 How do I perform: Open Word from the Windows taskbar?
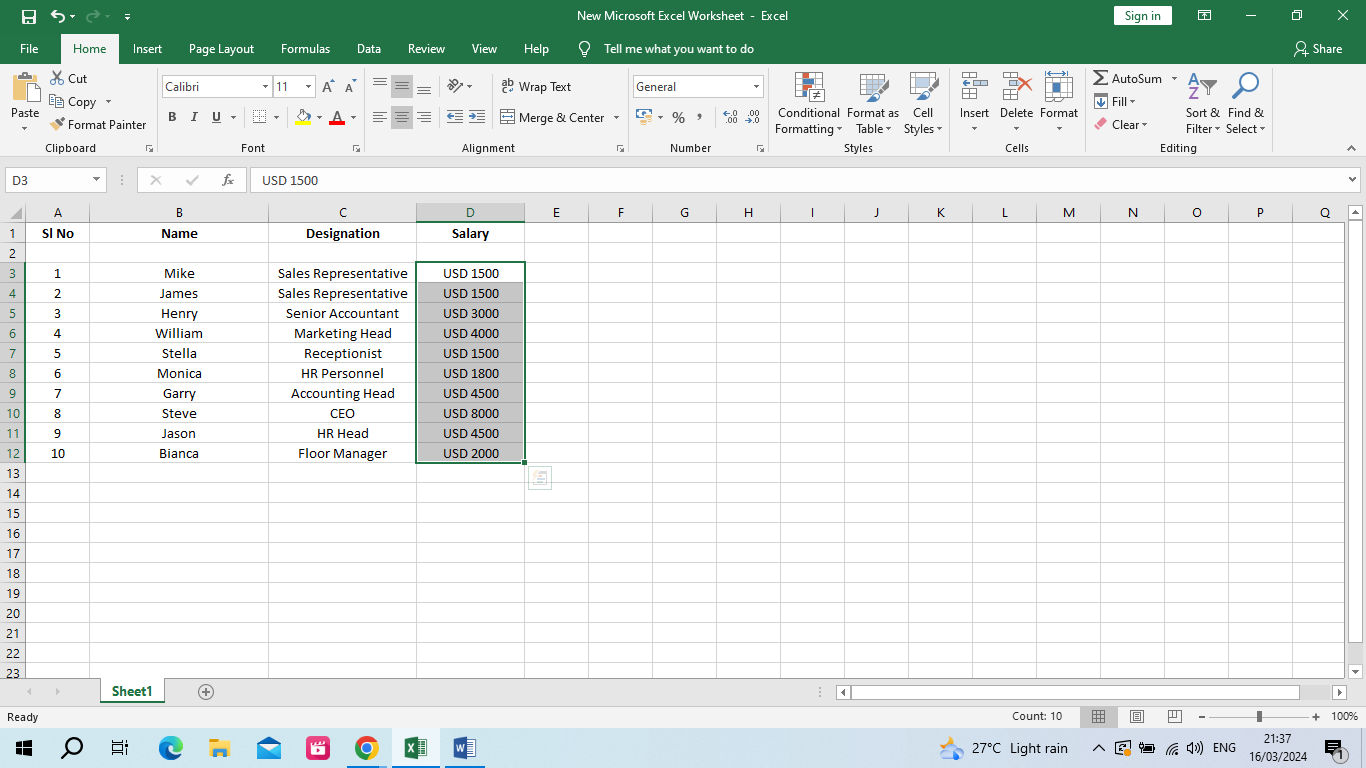[x=465, y=747]
